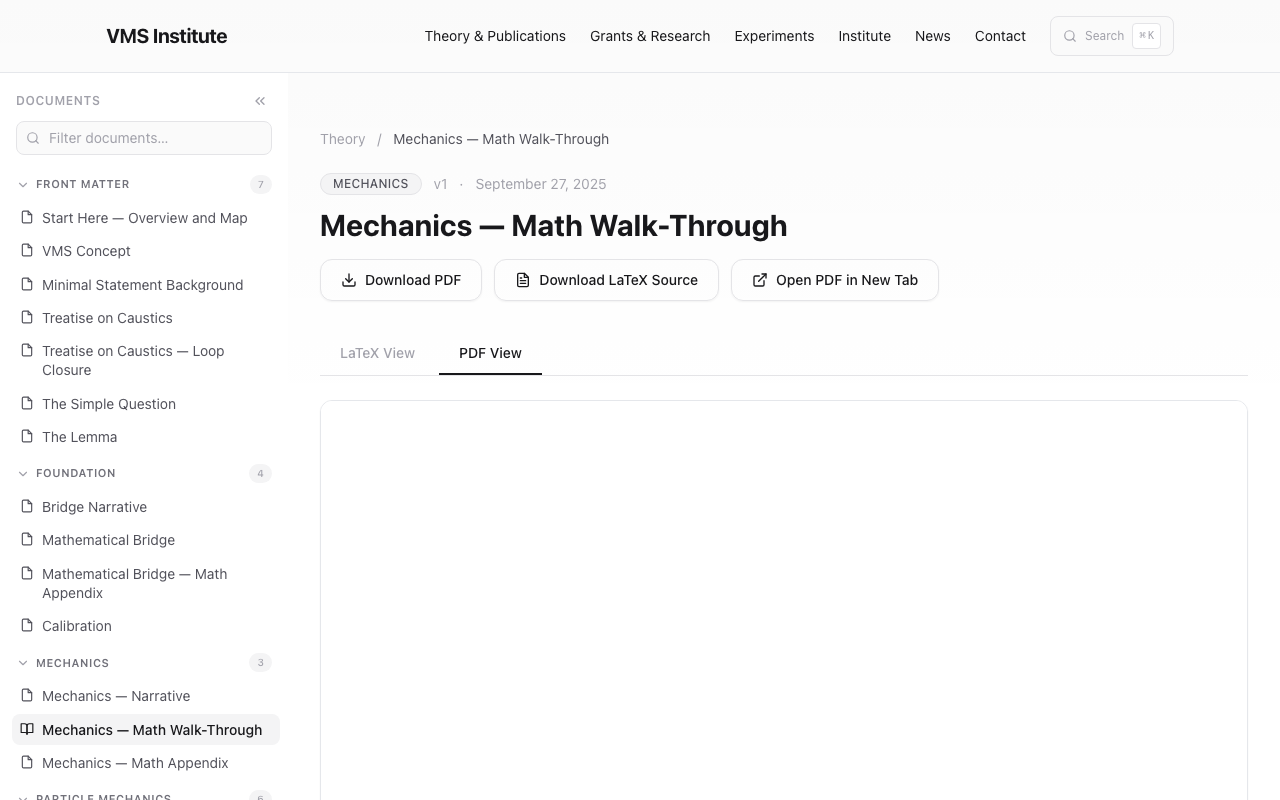
Task: Click document icon beside Start Here — Overview
Action: pyautogui.click(x=27, y=217)
